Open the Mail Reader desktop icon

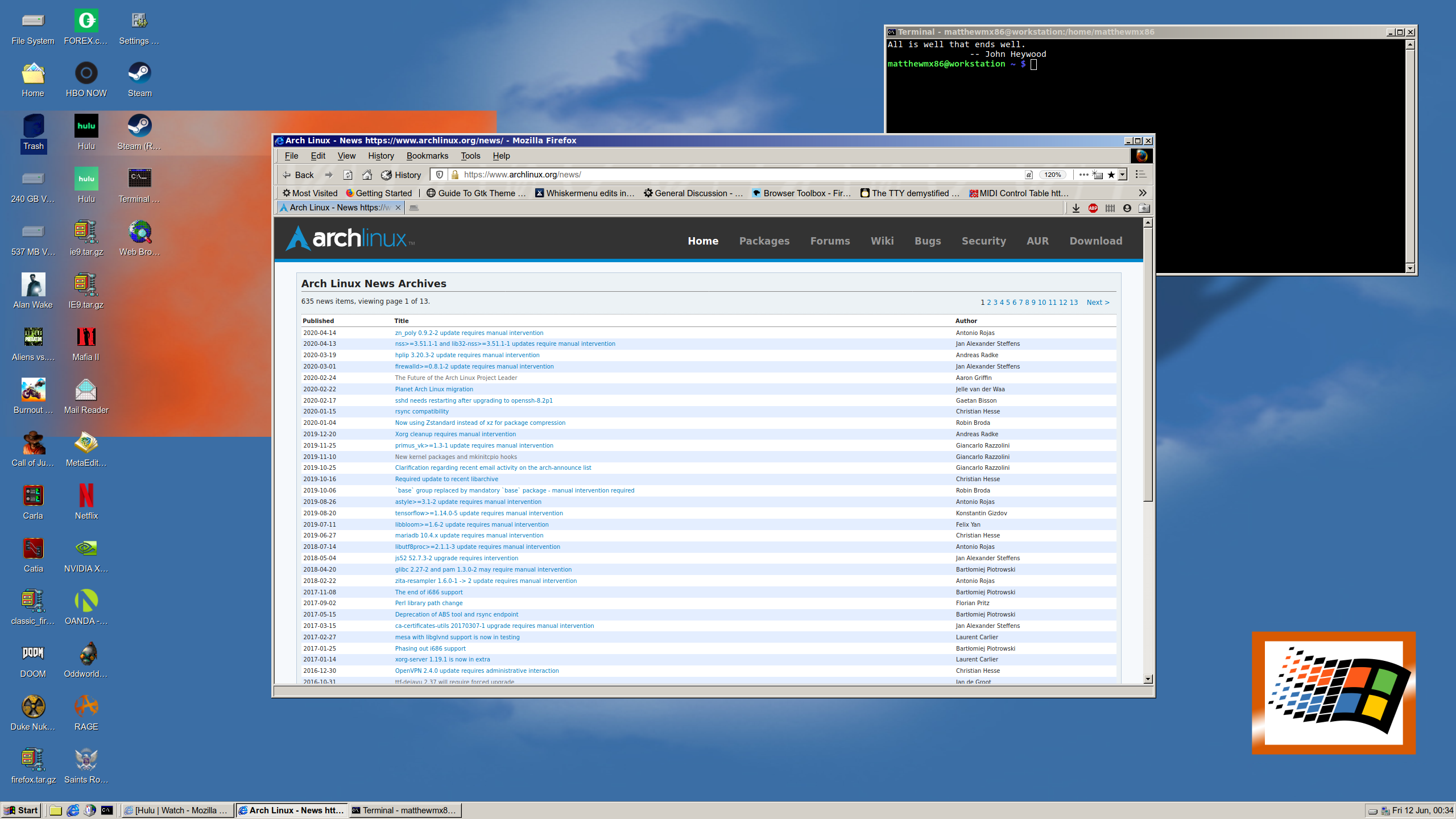[86, 396]
